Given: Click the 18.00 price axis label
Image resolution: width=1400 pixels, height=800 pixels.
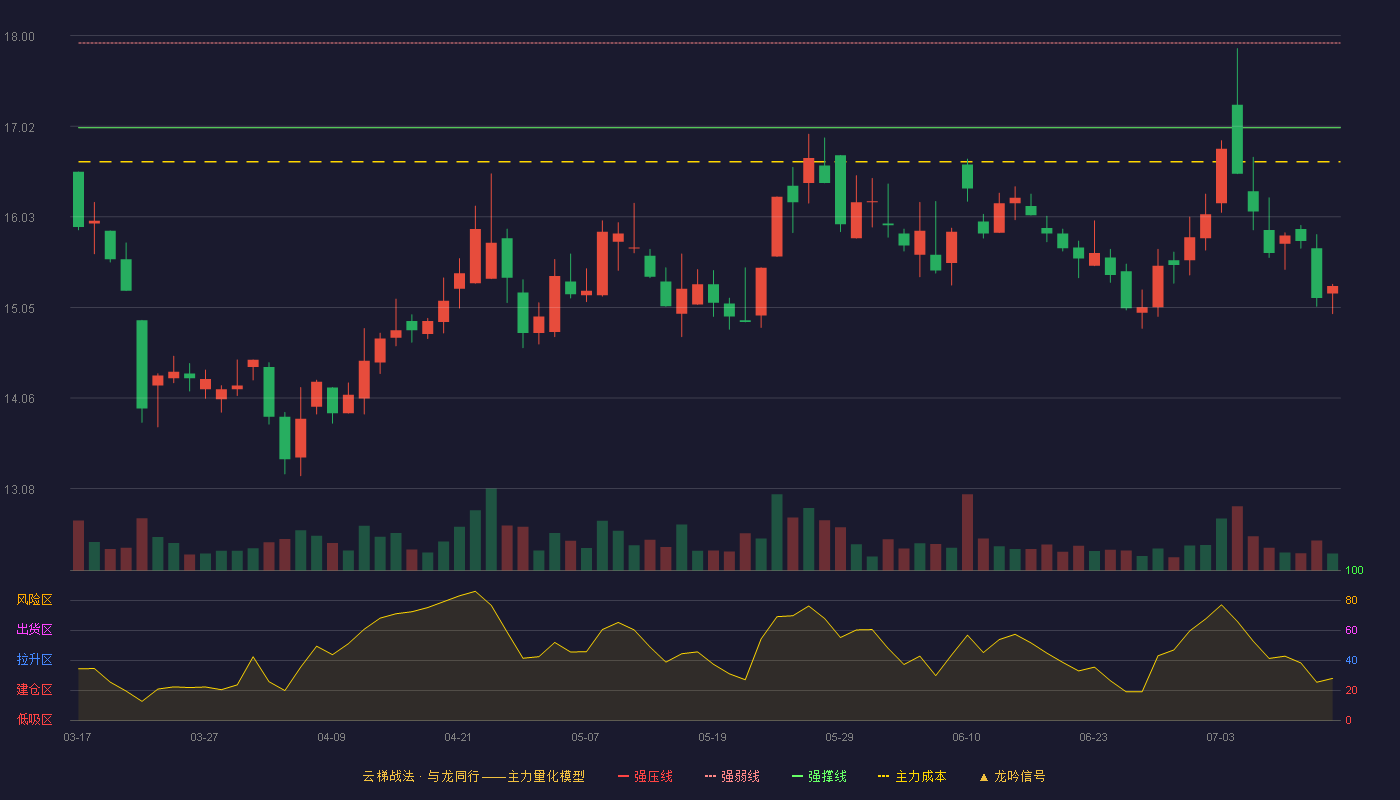Looking at the screenshot, I should [x=19, y=37].
